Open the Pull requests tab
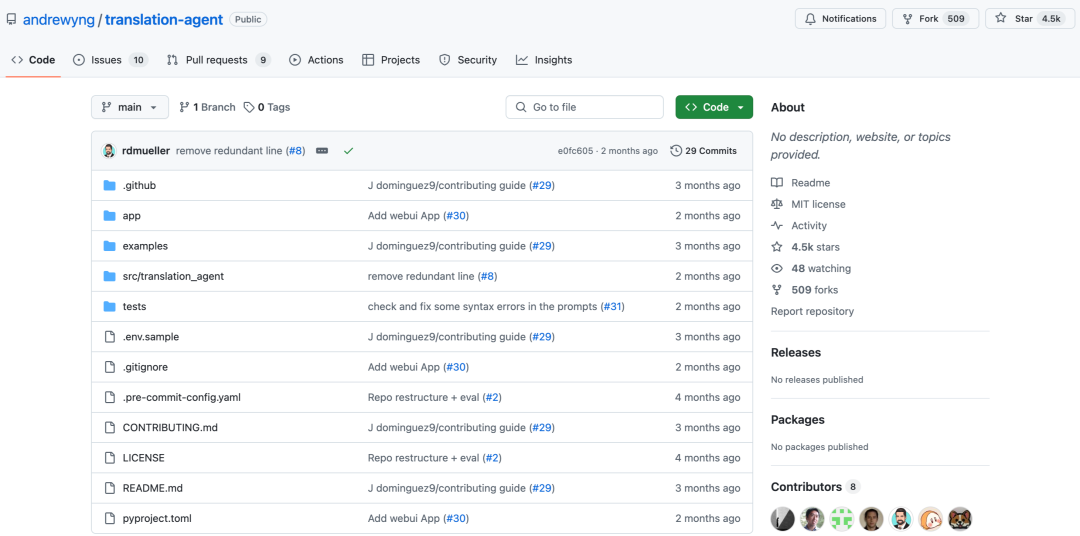 click(x=218, y=60)
